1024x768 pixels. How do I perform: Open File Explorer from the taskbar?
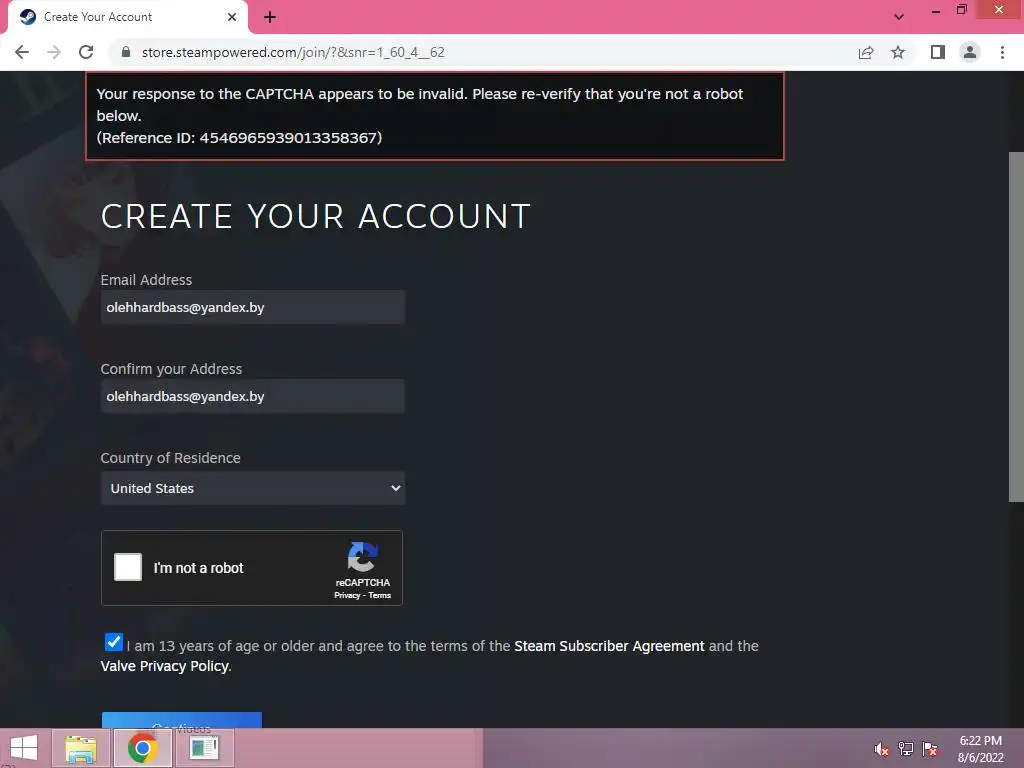tap(81, 748)
